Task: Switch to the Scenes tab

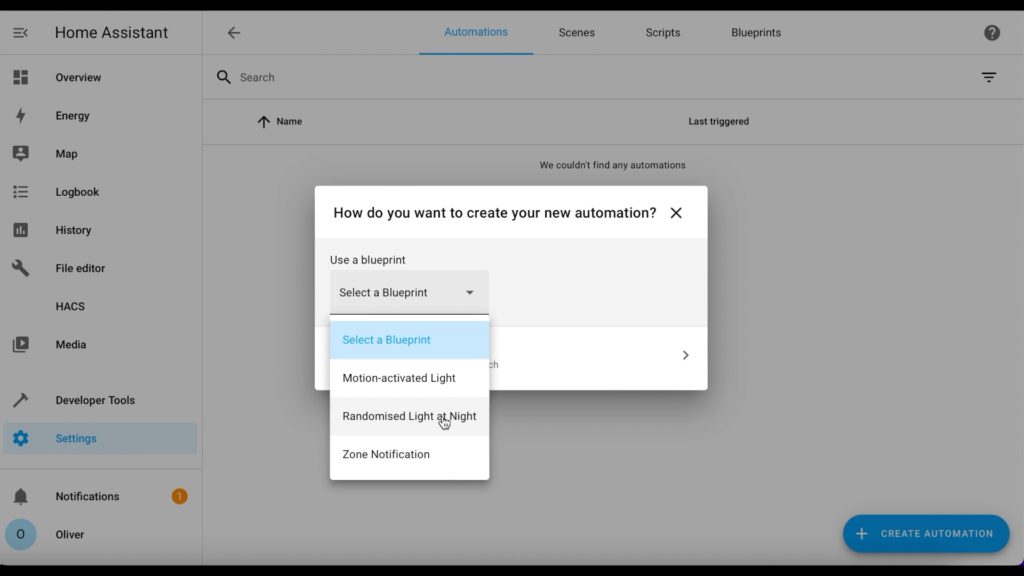Action: (x=577, y=33)
